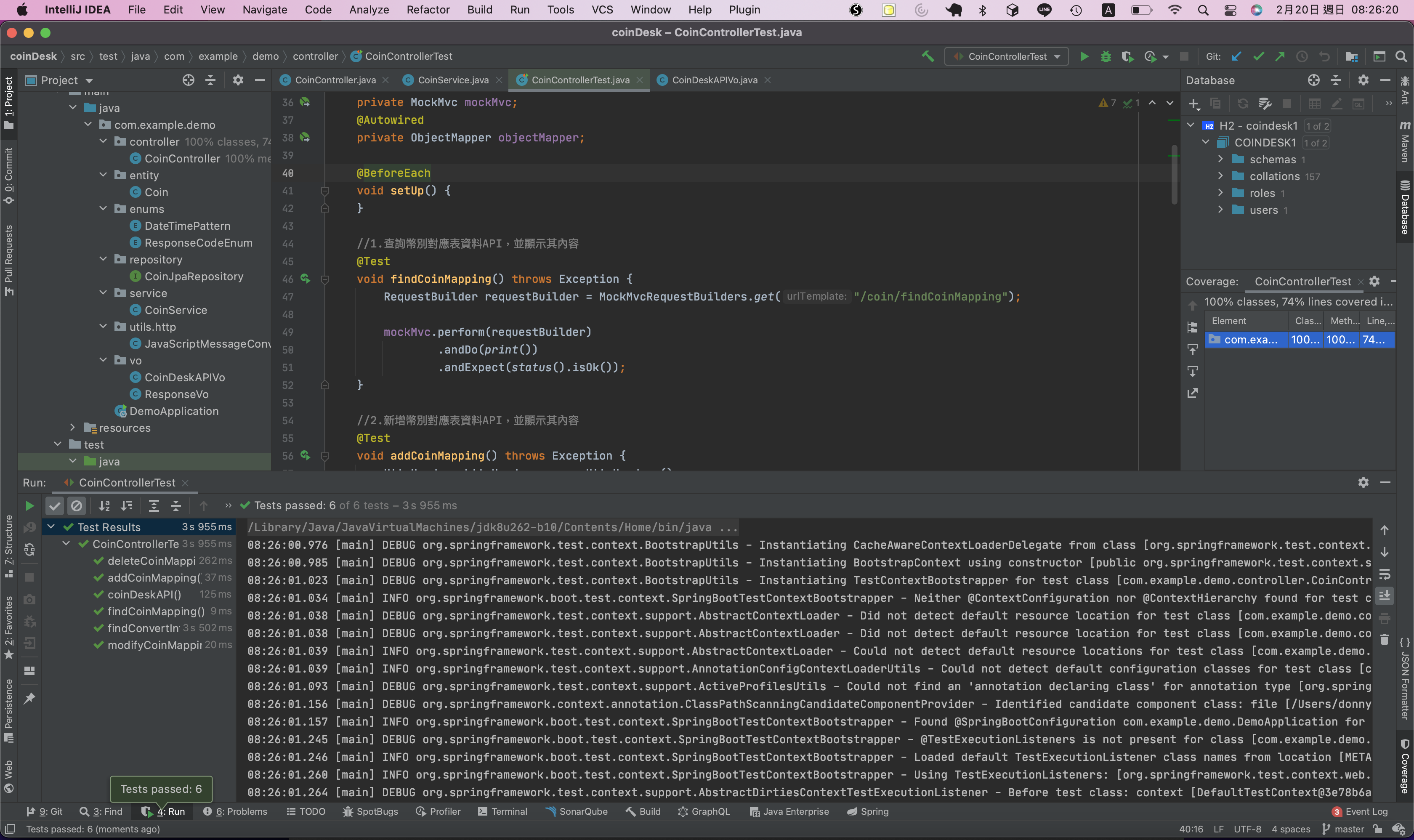Commit changes using the Git checkmark icon

click(x=1259, y=56)
